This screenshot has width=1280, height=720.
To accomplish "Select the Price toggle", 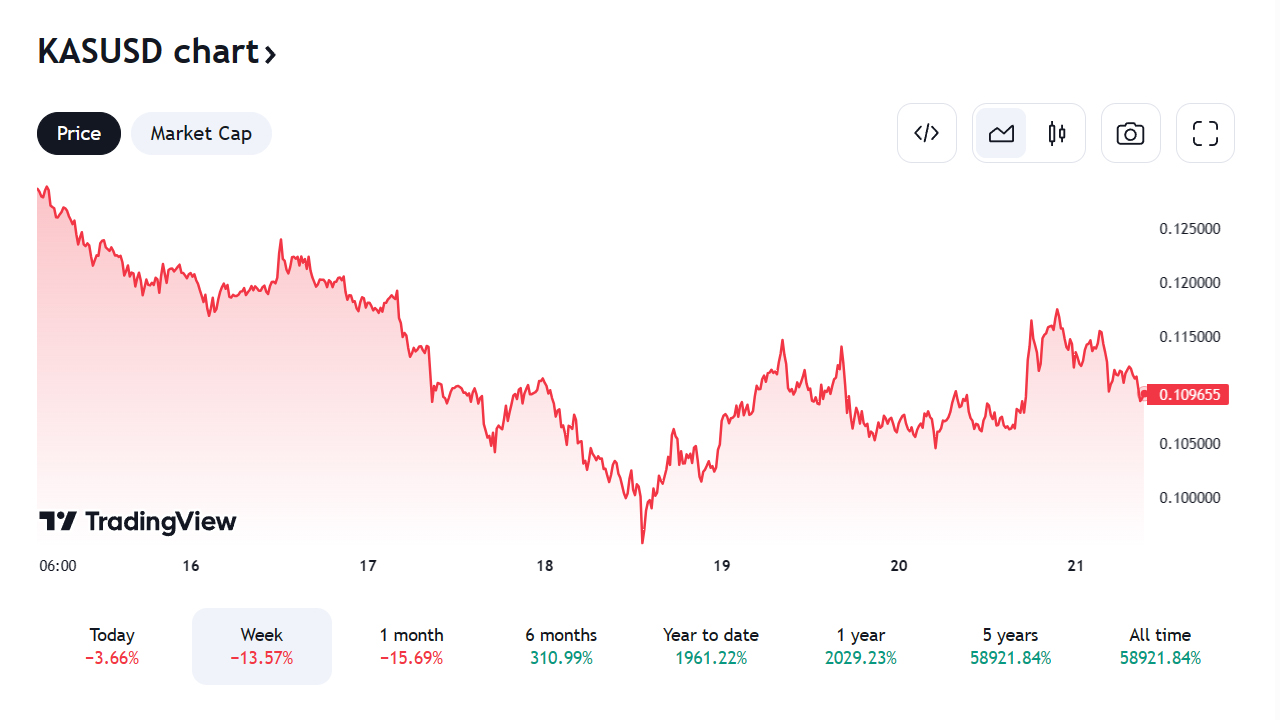I will [79, 133].
